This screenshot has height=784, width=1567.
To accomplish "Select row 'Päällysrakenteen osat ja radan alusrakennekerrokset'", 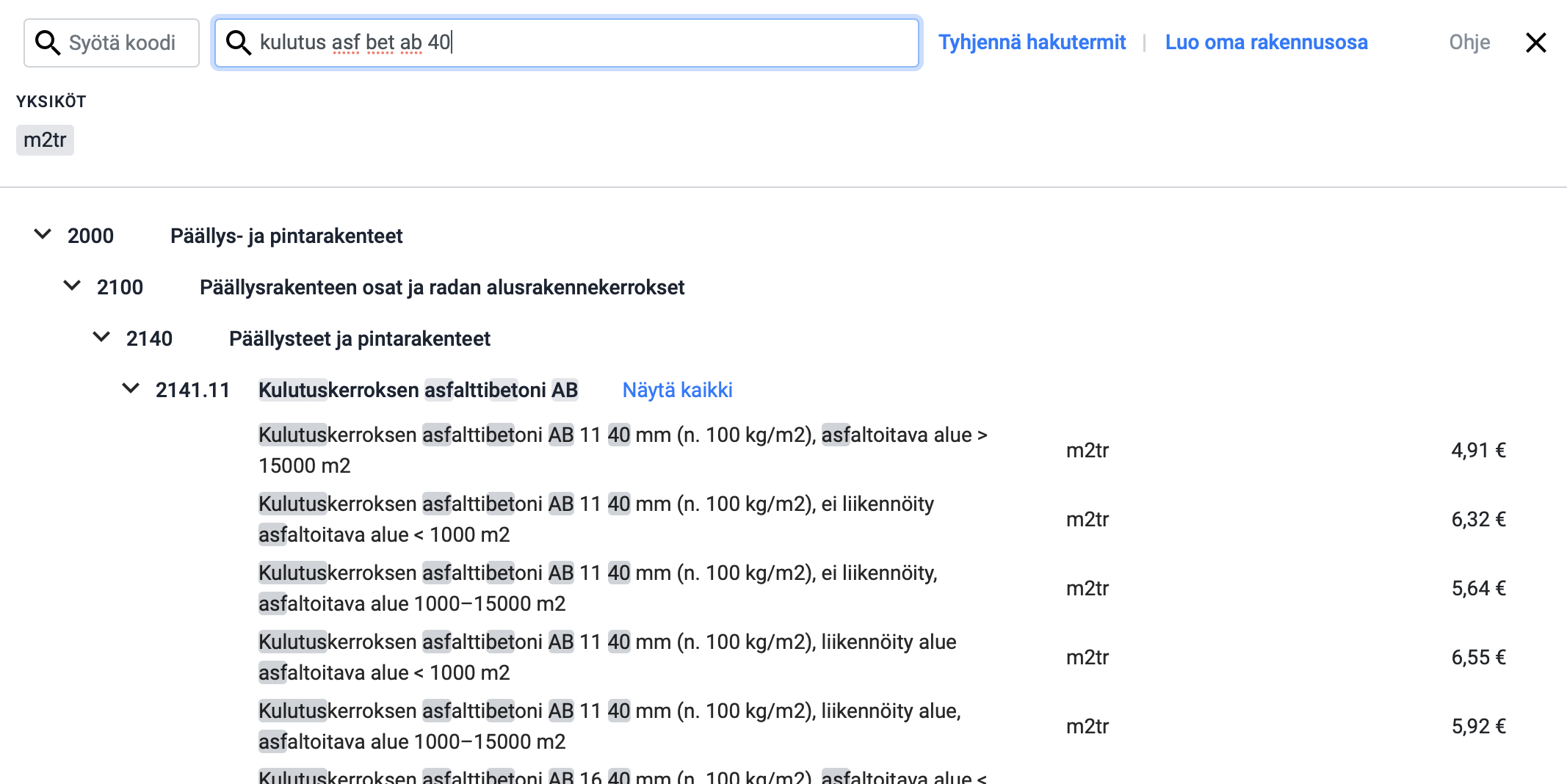I will 442,287.
